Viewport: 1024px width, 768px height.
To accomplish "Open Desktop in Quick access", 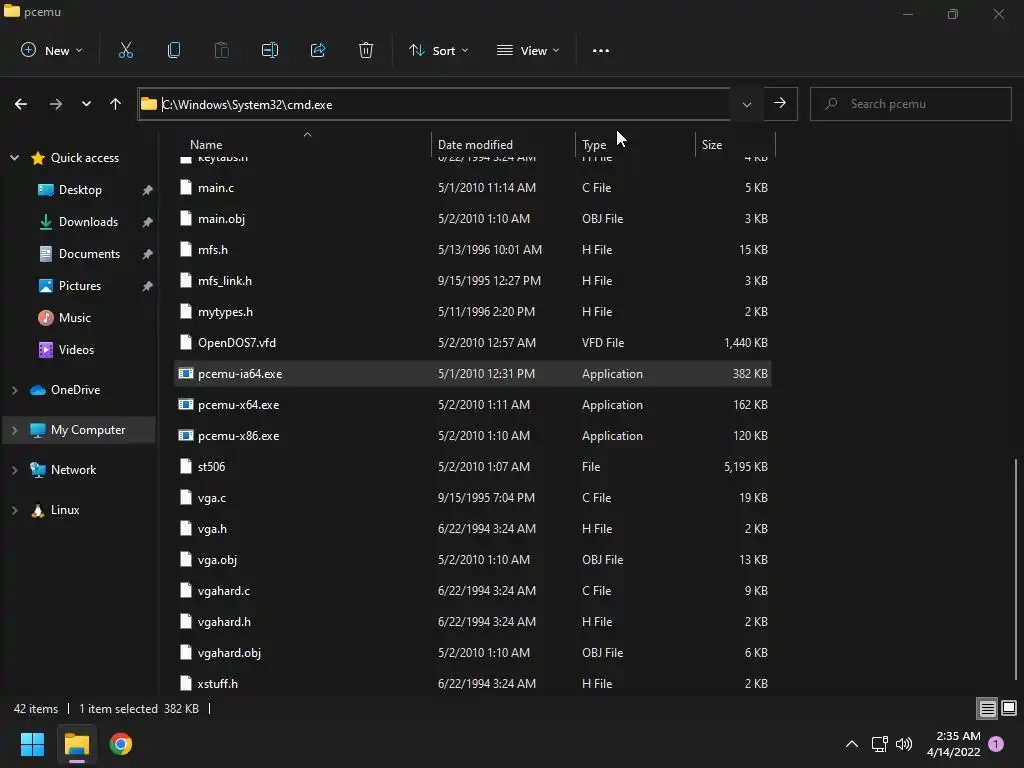I will (x=80, y=190).
